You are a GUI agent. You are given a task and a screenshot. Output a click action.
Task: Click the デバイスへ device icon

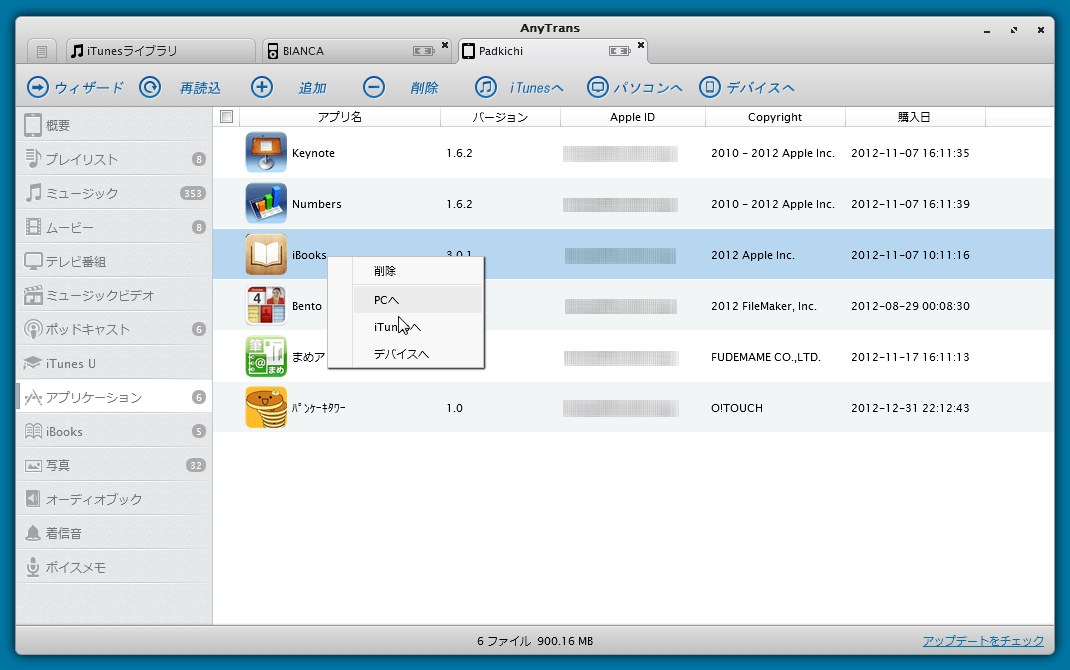pyautogui.click(x=710, y=87)
